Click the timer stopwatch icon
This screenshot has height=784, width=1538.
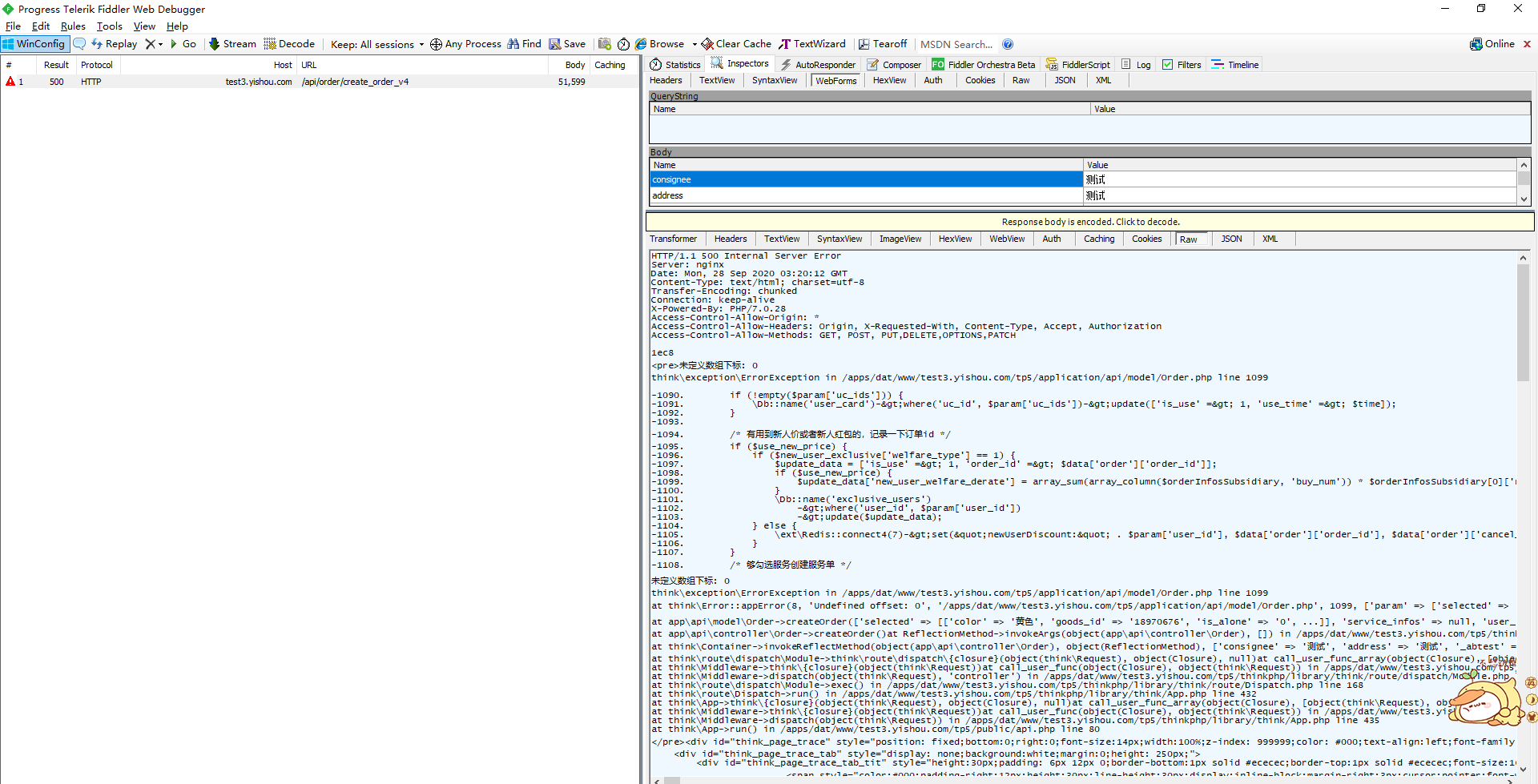coord(623,44)
